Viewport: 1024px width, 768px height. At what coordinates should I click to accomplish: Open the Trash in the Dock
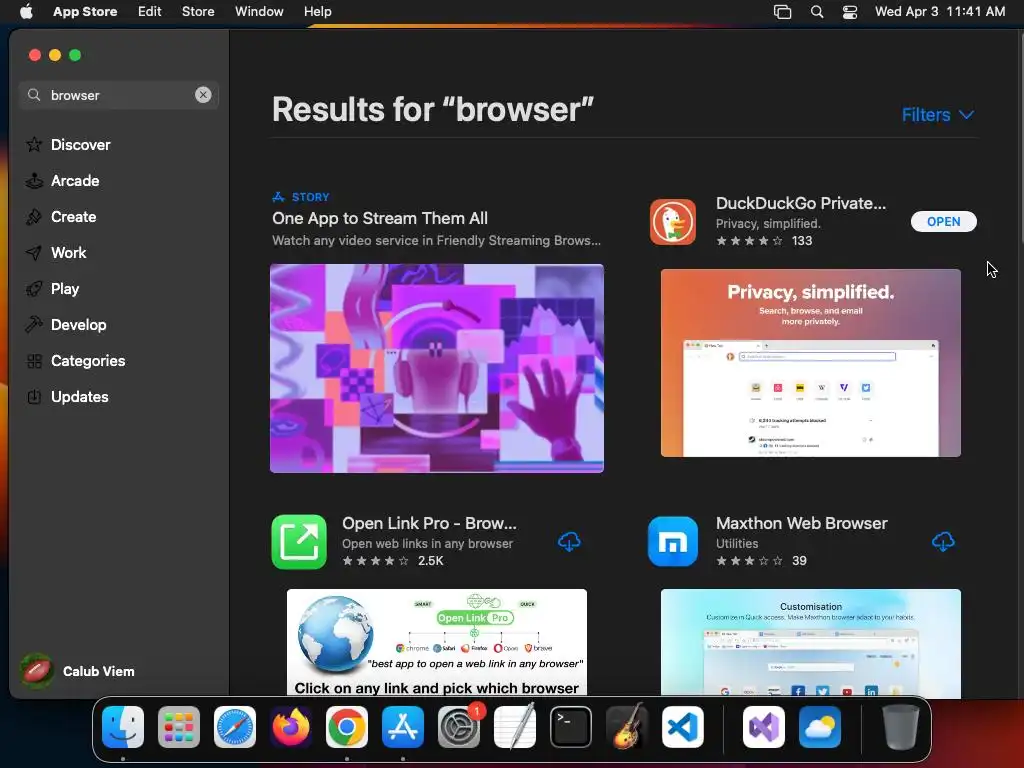pyautogui.click(x=901, y=727)
